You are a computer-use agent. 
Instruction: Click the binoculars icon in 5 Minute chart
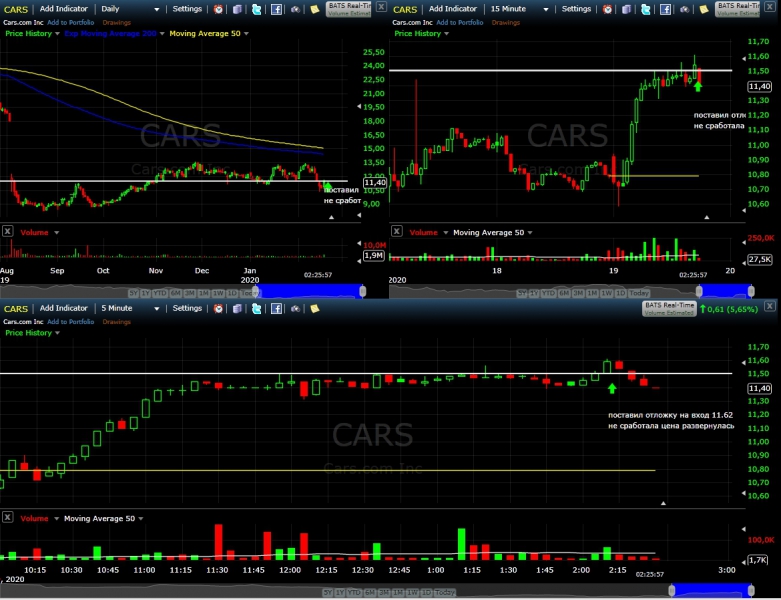295,309
